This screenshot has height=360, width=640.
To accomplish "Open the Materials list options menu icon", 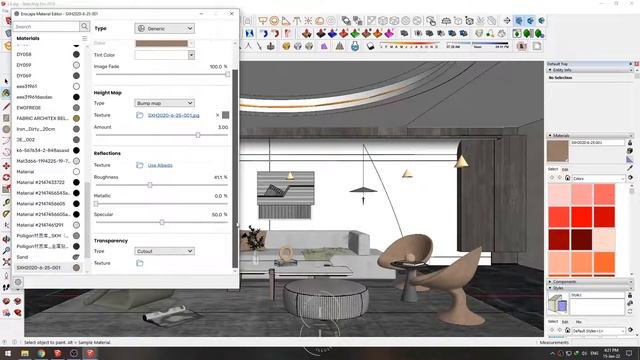I will [x=84, y=38].
